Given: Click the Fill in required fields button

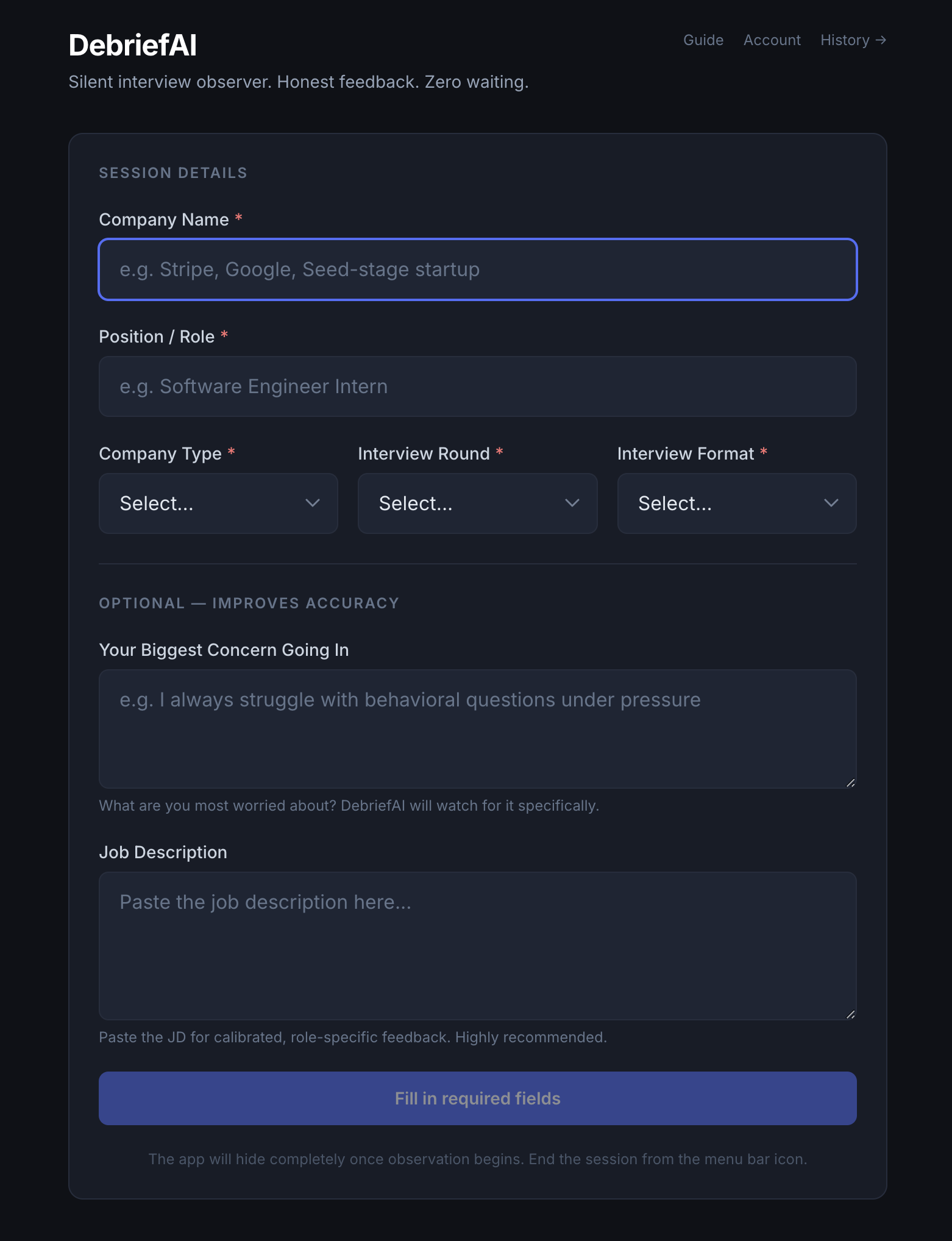Looking at the screenshot, I should point(478,1098).
